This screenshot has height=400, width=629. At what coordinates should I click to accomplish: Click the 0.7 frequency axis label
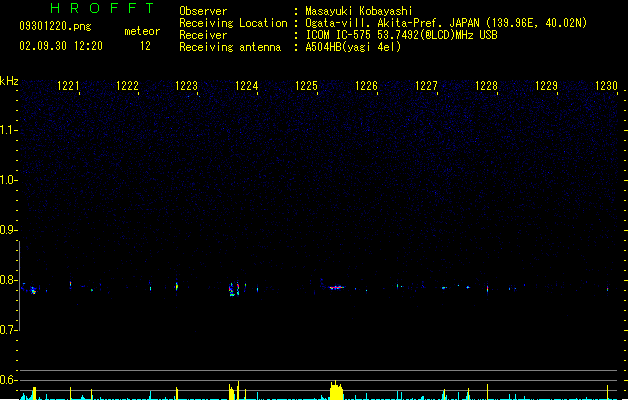pos(8,330)
